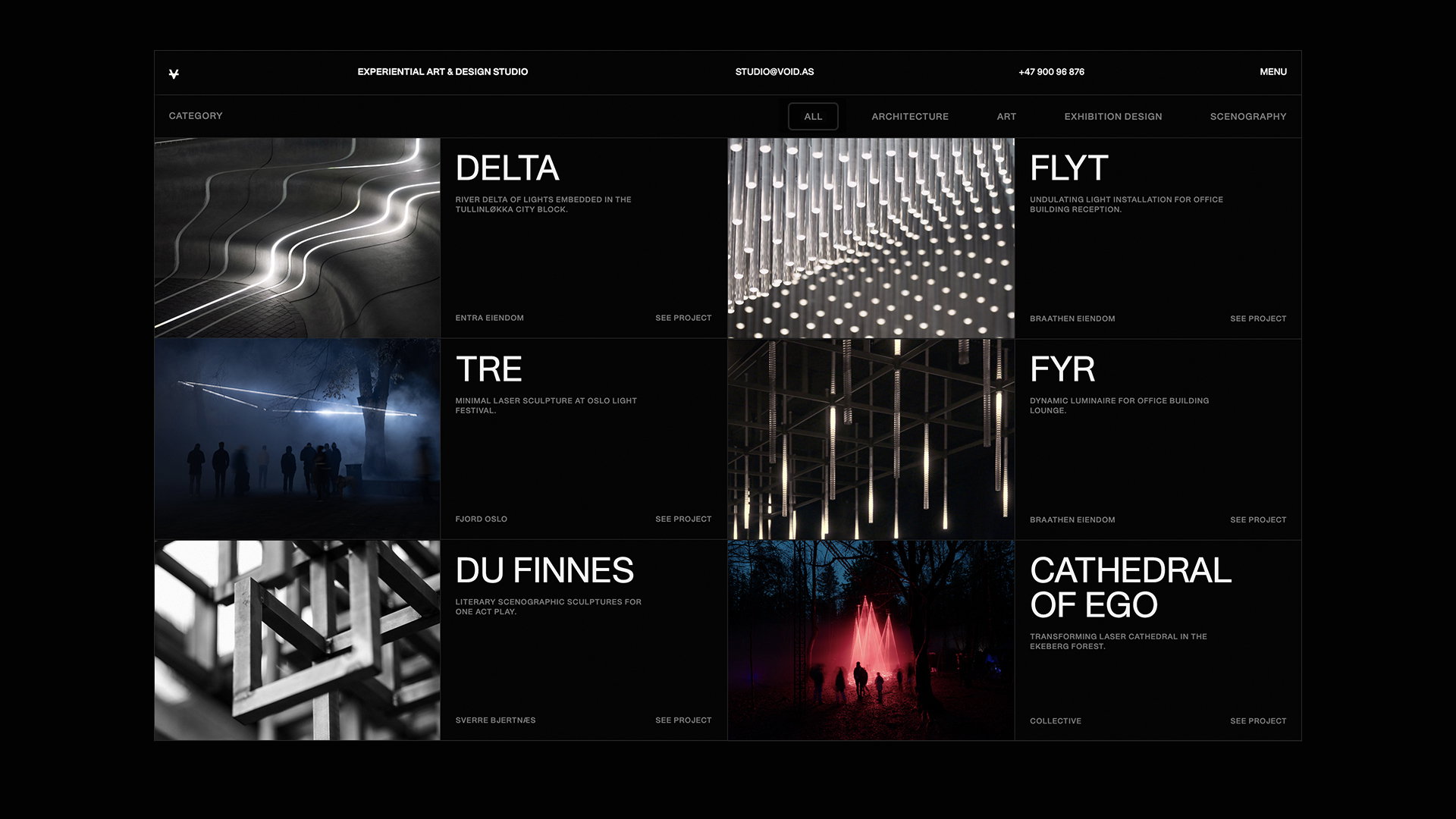This screenshot has width=1456, height=819.
Task: Open the Tre laser sculpture thumbnail
Action: (x=297, y=439)
